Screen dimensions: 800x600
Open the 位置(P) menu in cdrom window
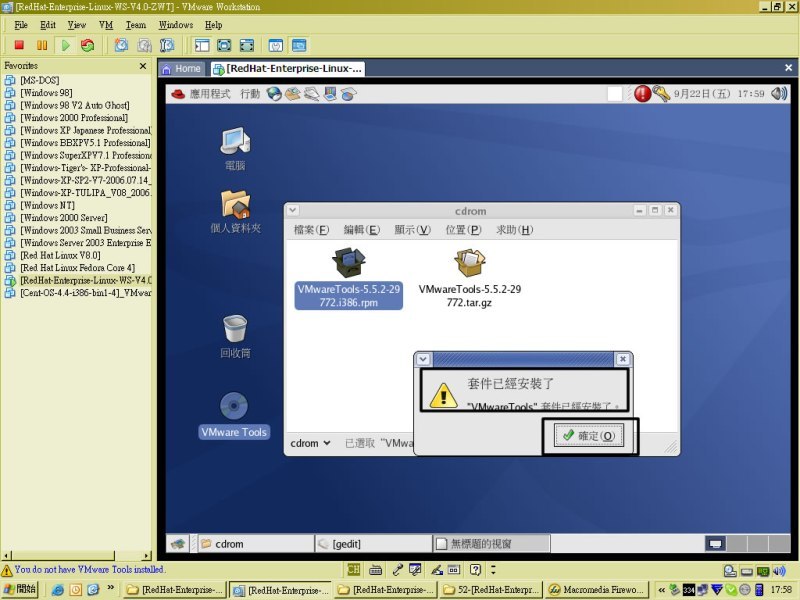(x=463, y=230)
